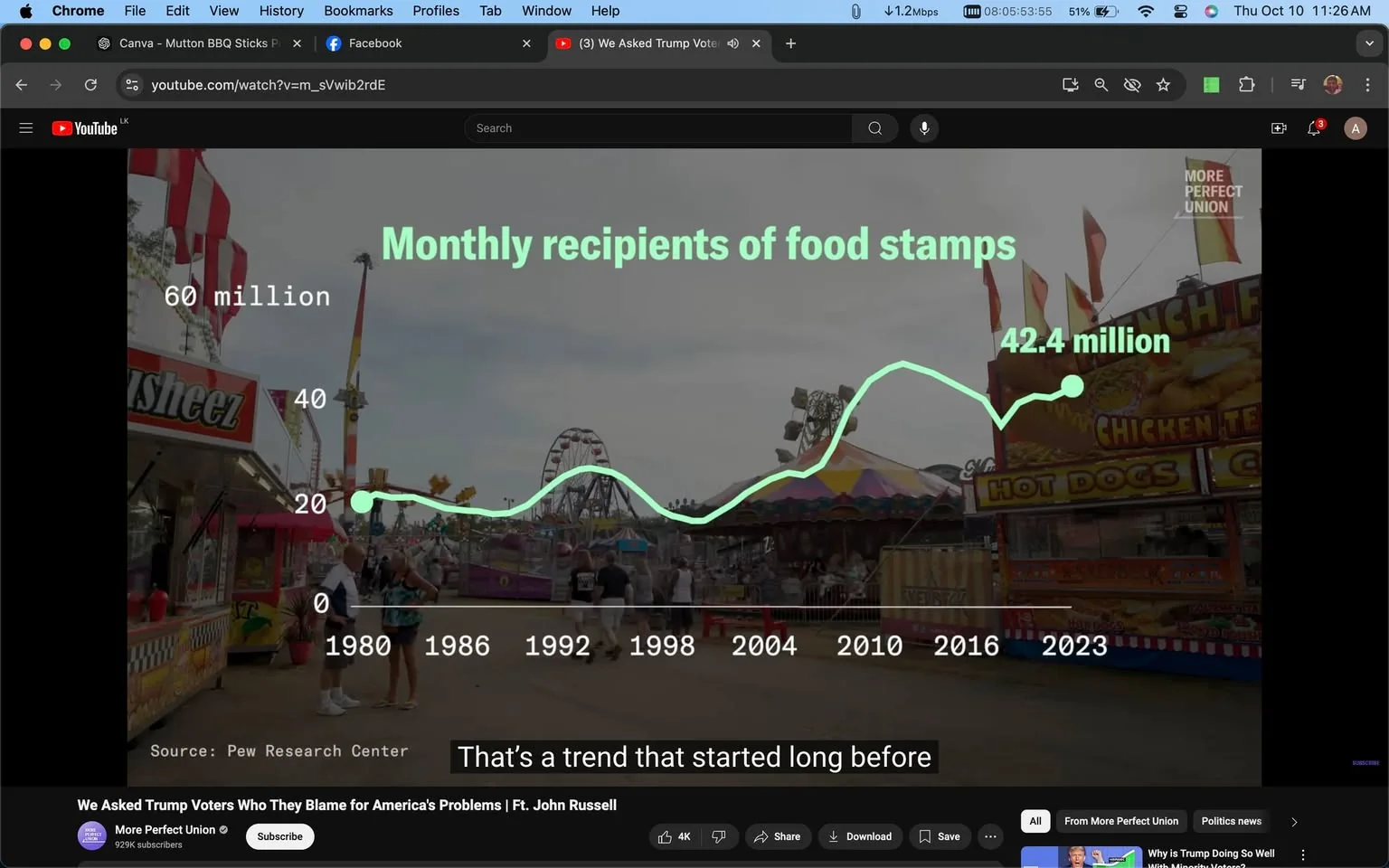Click the crossed-eye icon in address bar
Viewport: 1389px width, 868px height.
1132,85
